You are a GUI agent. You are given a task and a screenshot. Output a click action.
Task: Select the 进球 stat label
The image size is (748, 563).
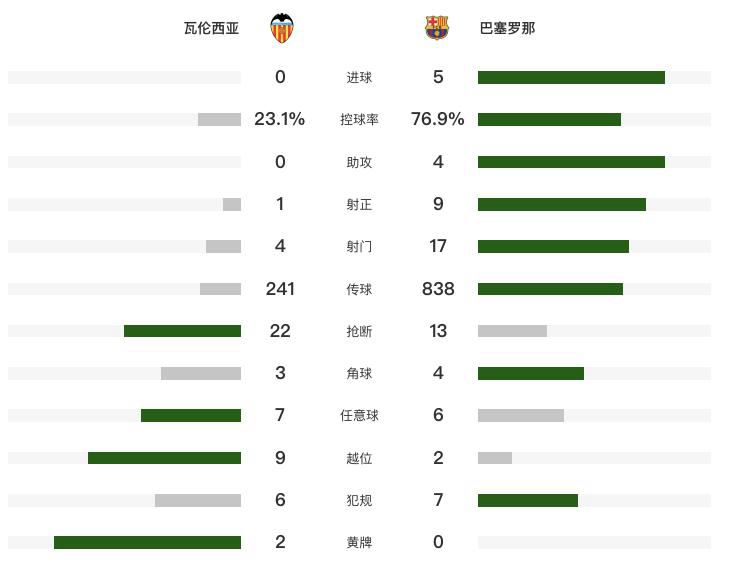coord(359,77)
